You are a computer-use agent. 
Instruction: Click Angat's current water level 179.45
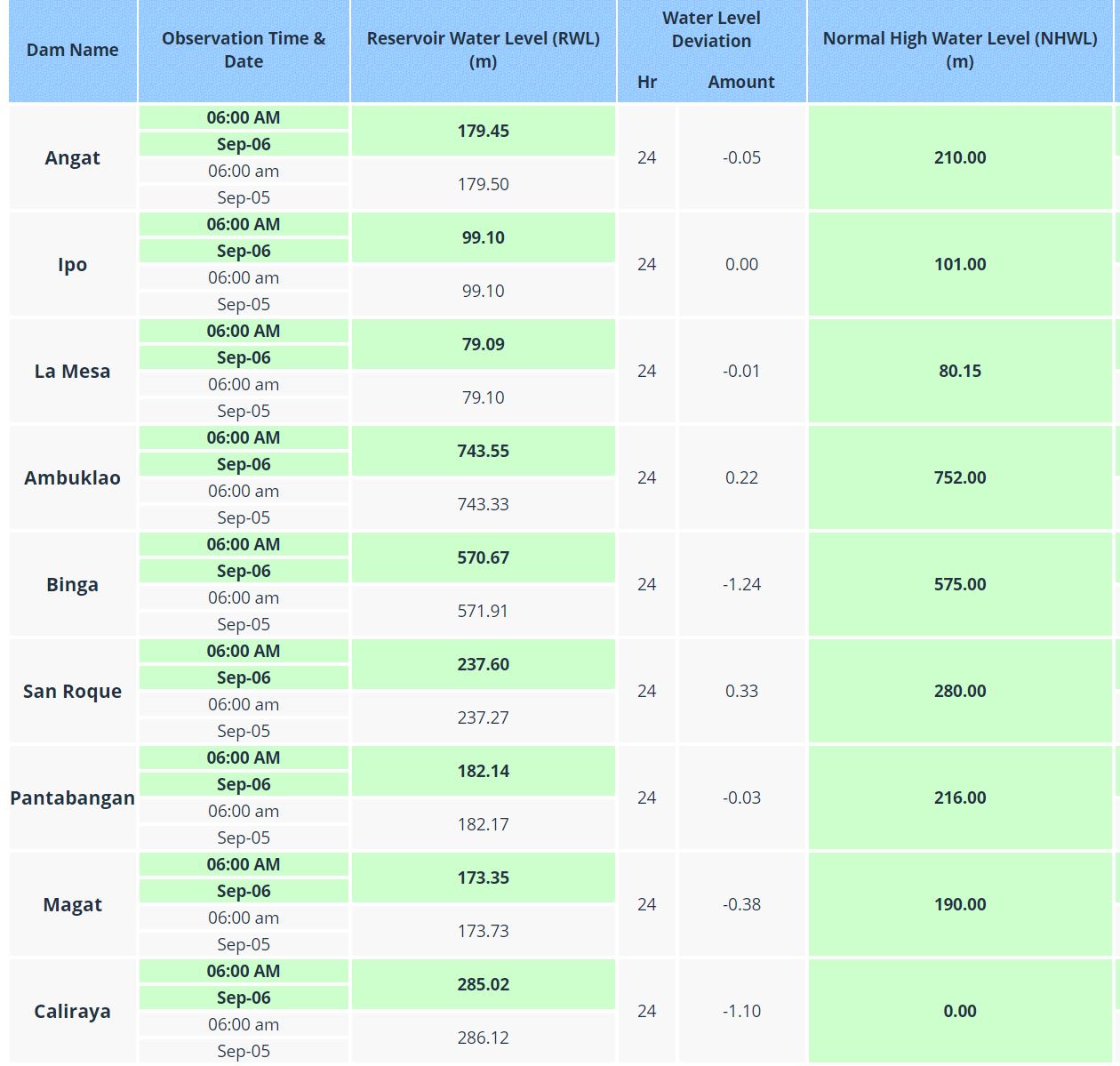tap(483, 131)
